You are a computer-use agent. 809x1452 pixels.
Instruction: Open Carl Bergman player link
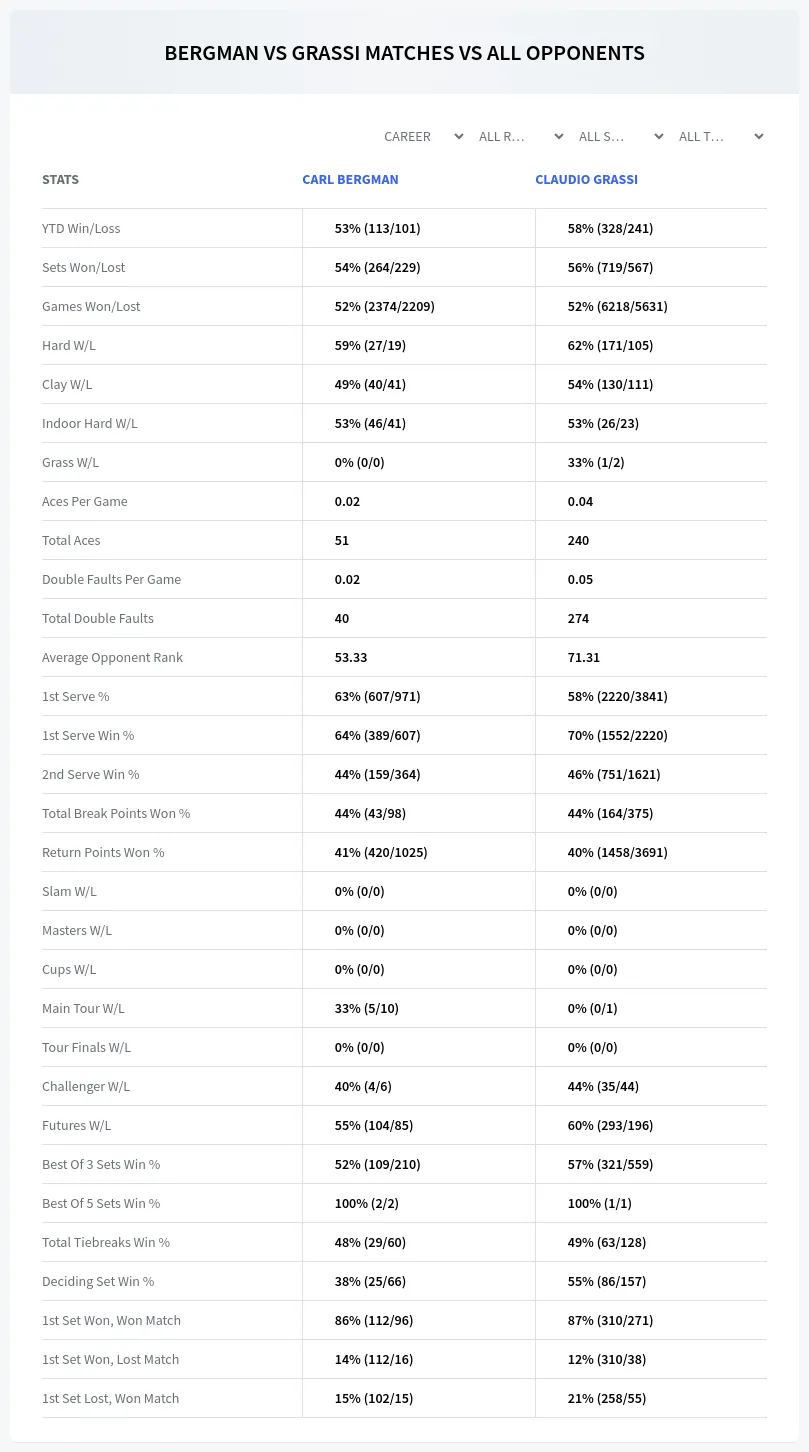pyautogui.click(x=350, y=180)
